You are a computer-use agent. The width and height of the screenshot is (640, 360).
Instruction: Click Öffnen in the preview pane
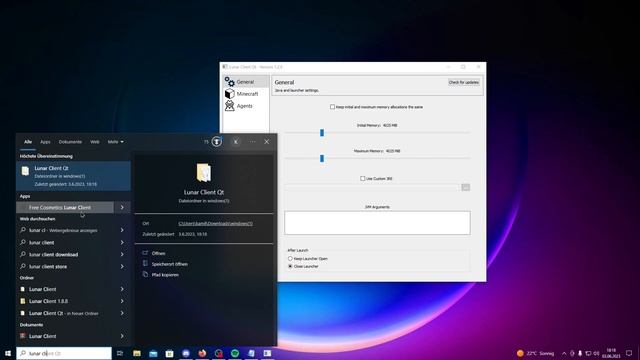point(158,253)
